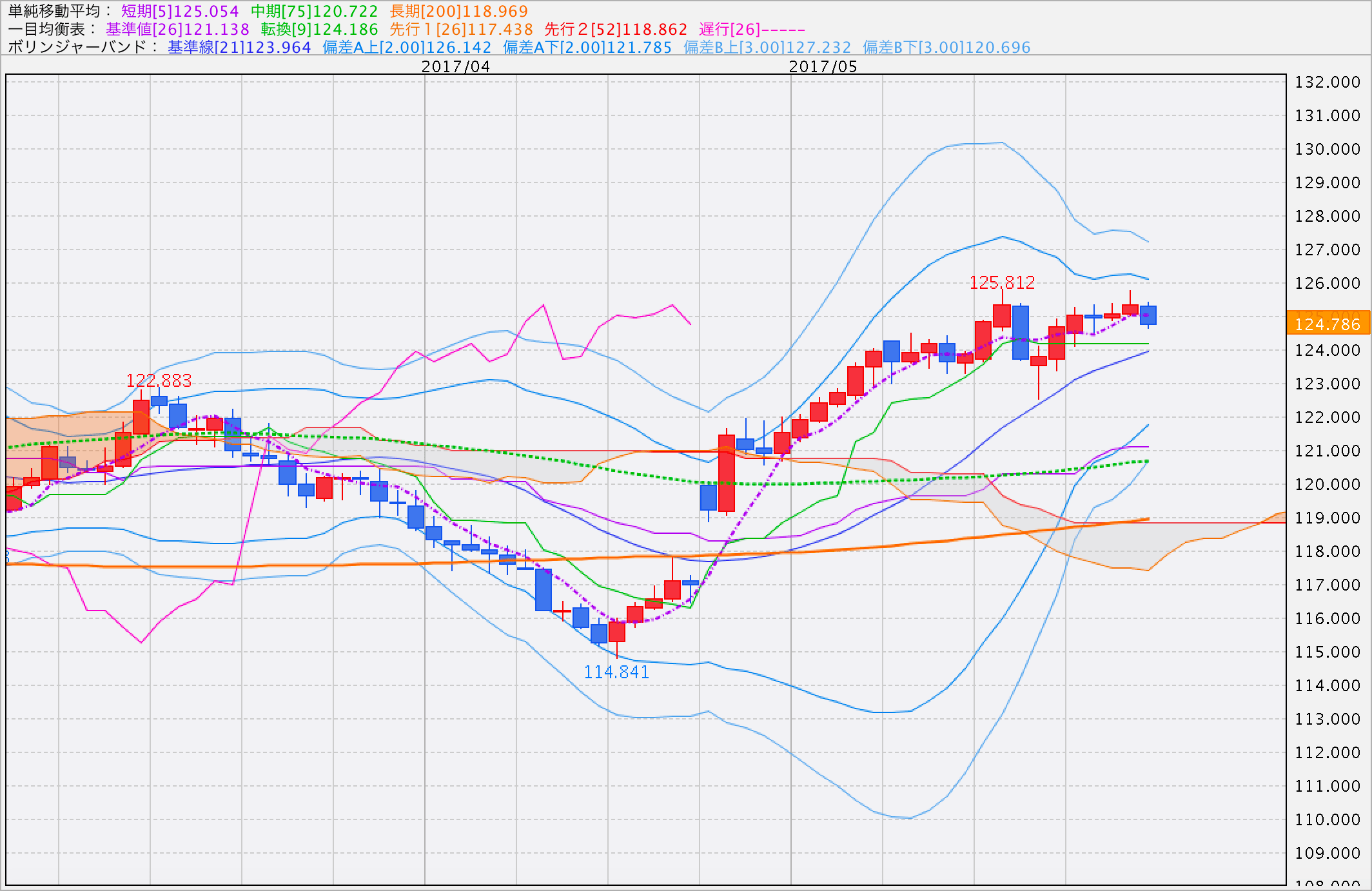The height and width of the screenshot is (891, 1372).
Task: Select Ichimoku base value 基準値[26]121.138
Action: [x=178, y=29]
